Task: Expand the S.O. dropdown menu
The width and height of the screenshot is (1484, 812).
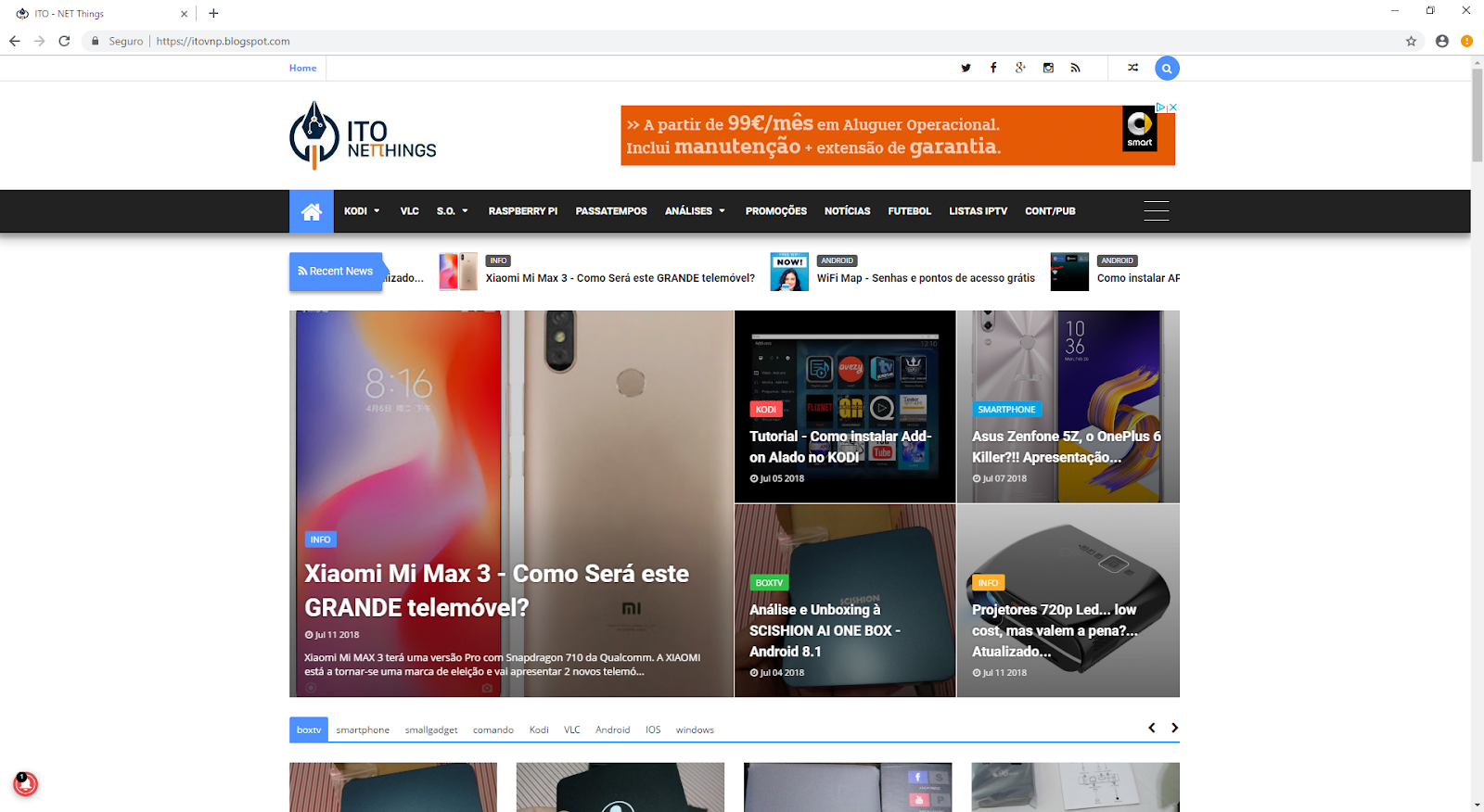Action: (453, 211)
